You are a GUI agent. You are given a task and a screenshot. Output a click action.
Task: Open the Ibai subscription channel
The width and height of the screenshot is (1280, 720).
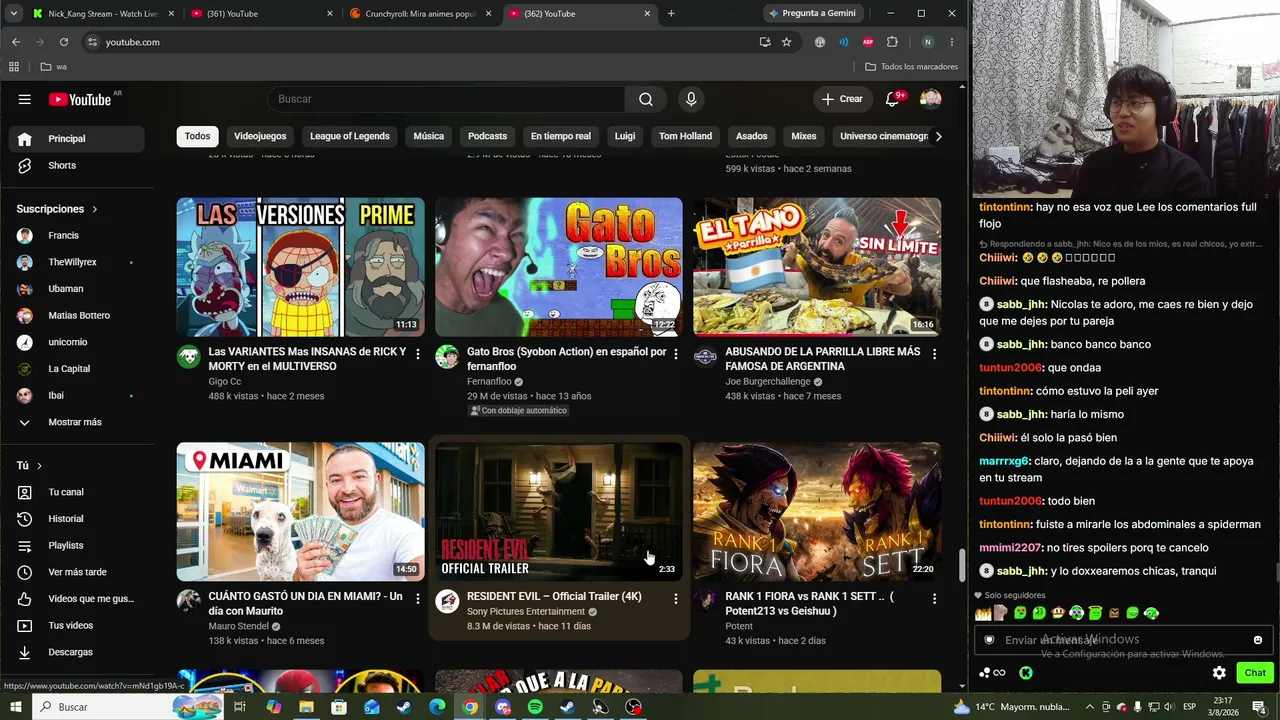click(x=75, y=395)
